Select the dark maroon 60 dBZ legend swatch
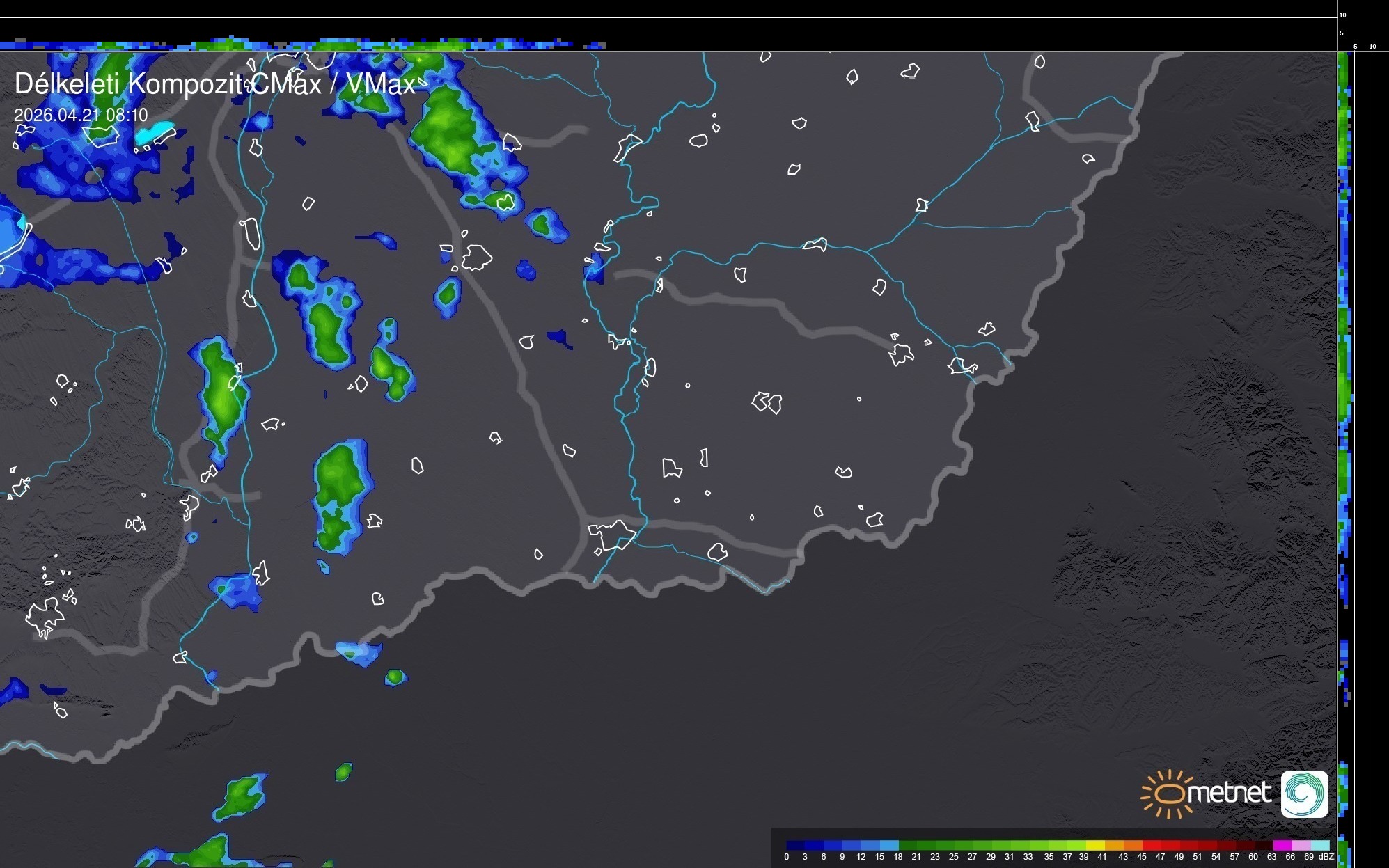The width and height of the screenshot is (1389, 868). point(1264,846)
